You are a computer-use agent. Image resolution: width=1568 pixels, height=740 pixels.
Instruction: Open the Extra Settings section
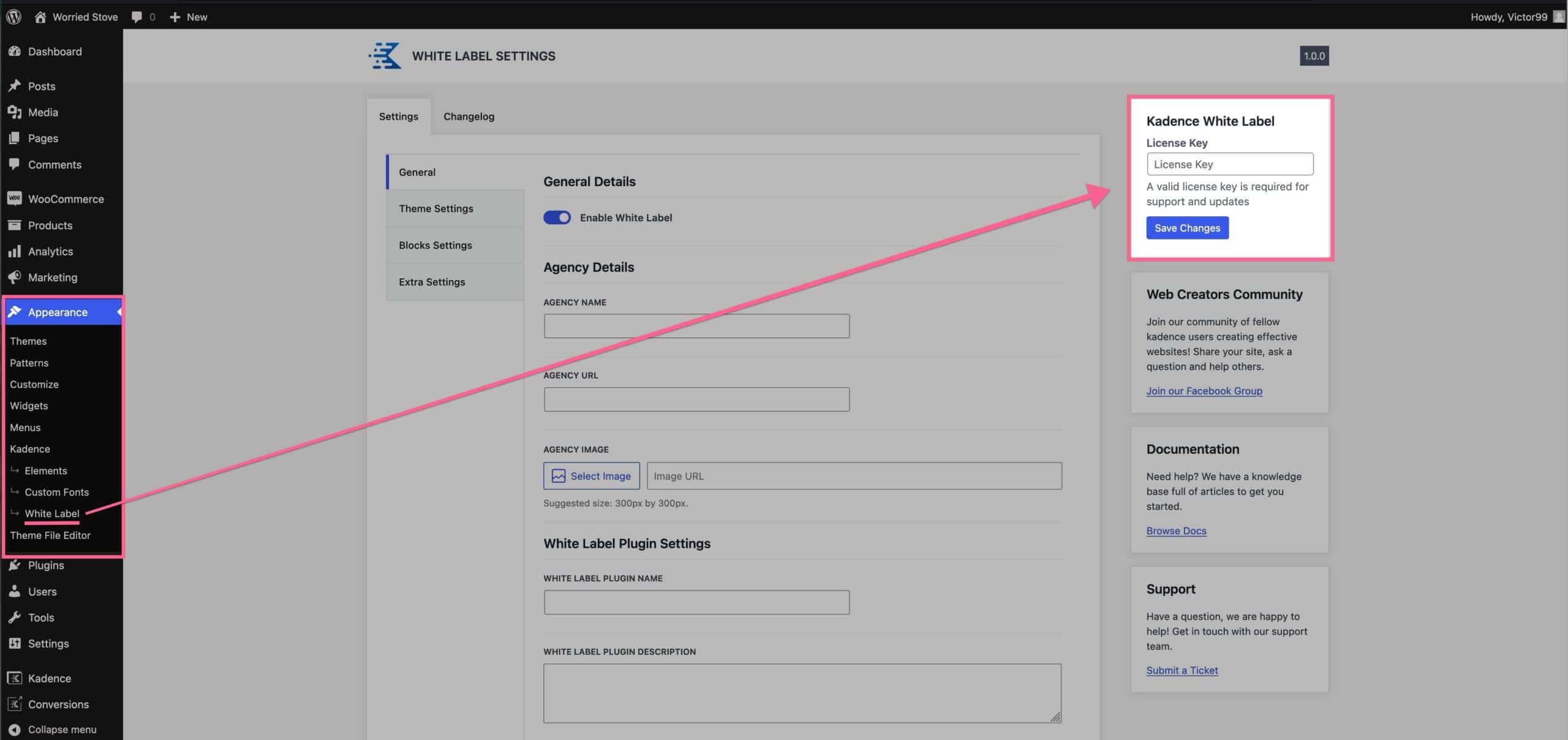(x=455, y=282)
